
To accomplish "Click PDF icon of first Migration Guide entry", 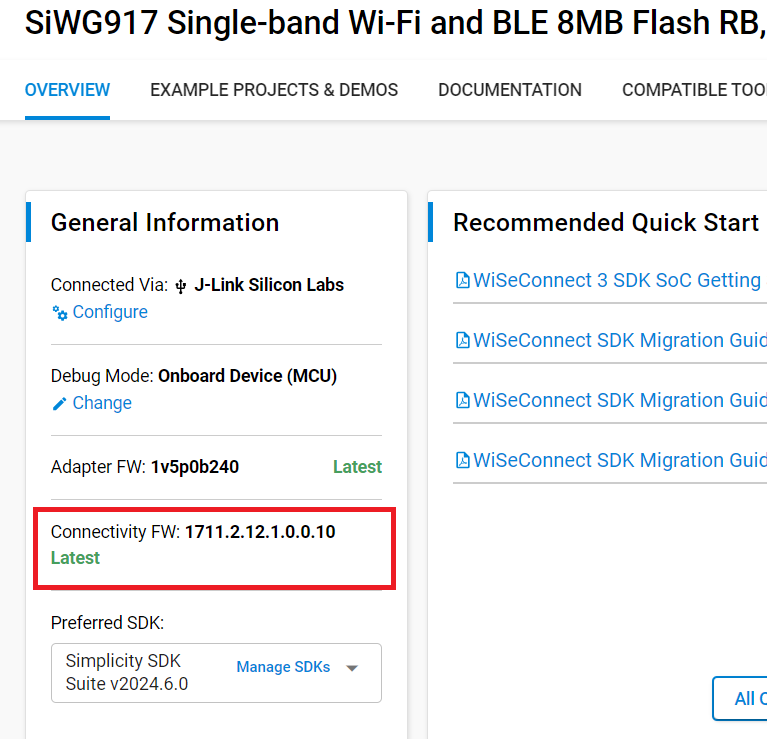I will [x=462, y=341].
